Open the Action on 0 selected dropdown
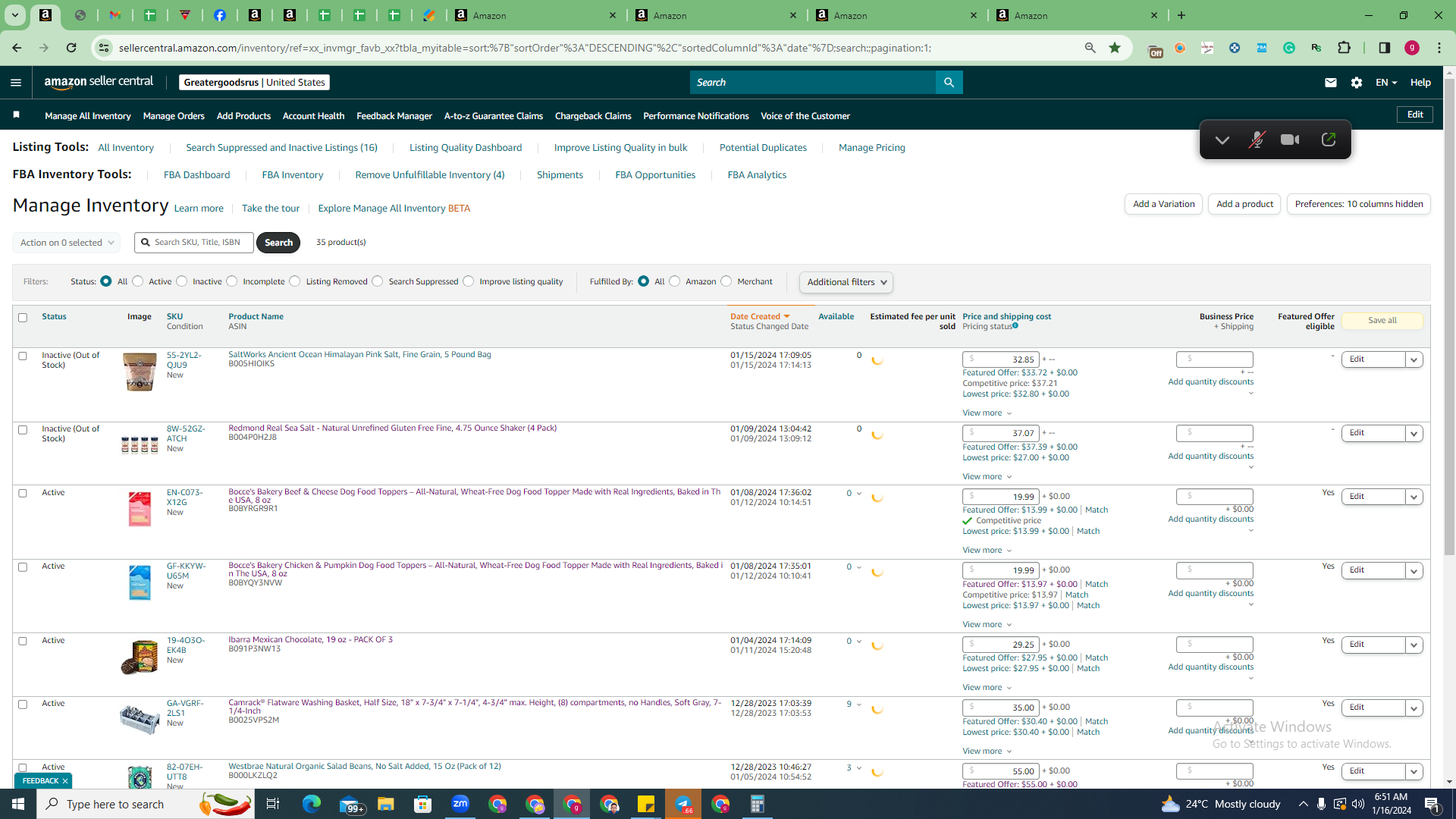The height and width of the screenshot is (819, 1456). click(67, 243)
